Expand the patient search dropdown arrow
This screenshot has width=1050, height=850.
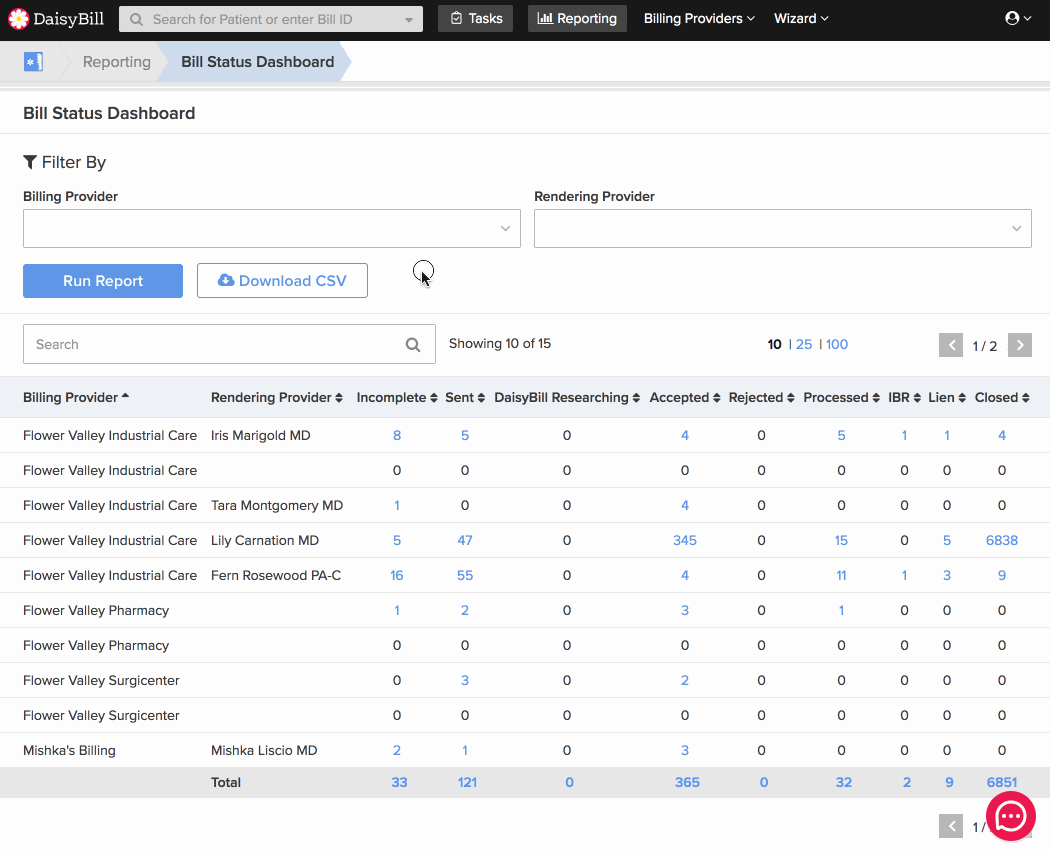pos(408,19)
